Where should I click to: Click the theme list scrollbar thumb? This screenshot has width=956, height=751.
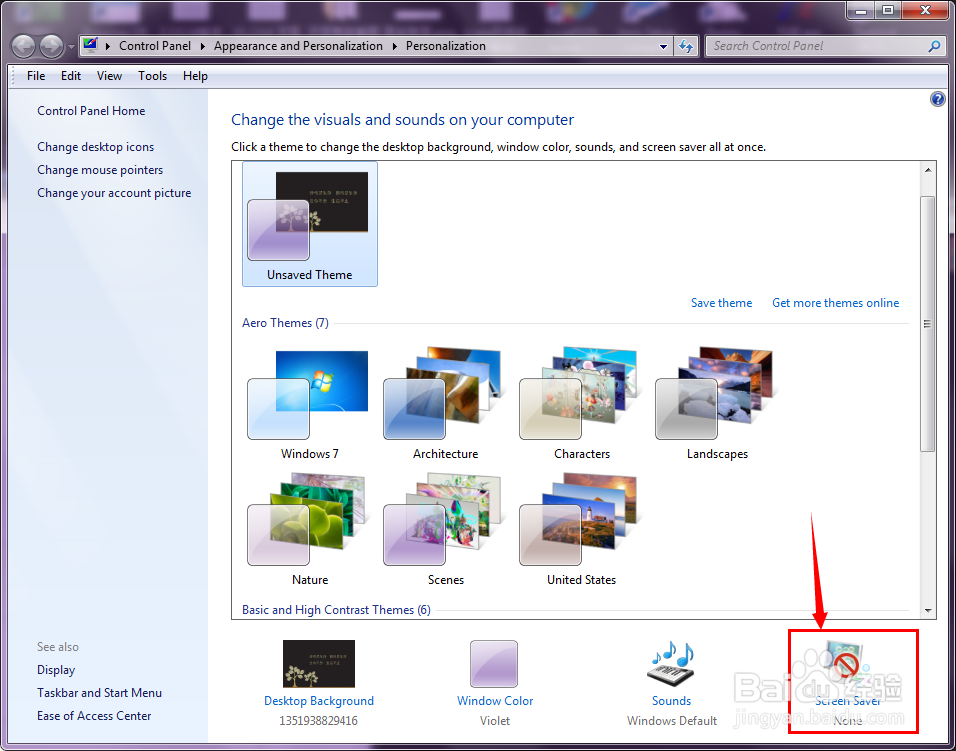tap(927, 324)
